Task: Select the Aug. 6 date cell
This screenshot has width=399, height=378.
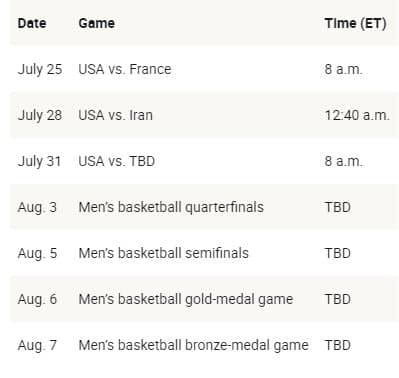Action: point(37,299)
